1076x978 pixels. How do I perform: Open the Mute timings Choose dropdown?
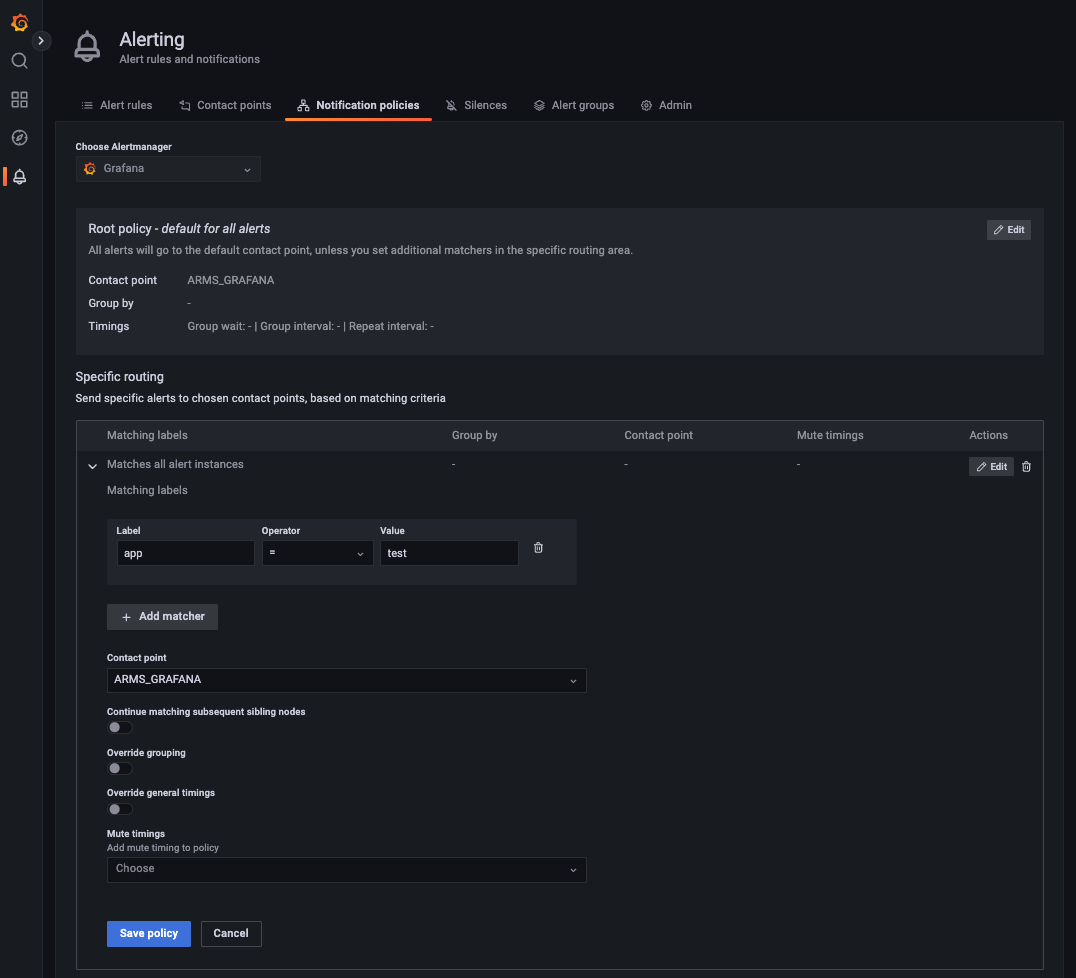click(347, 870)
